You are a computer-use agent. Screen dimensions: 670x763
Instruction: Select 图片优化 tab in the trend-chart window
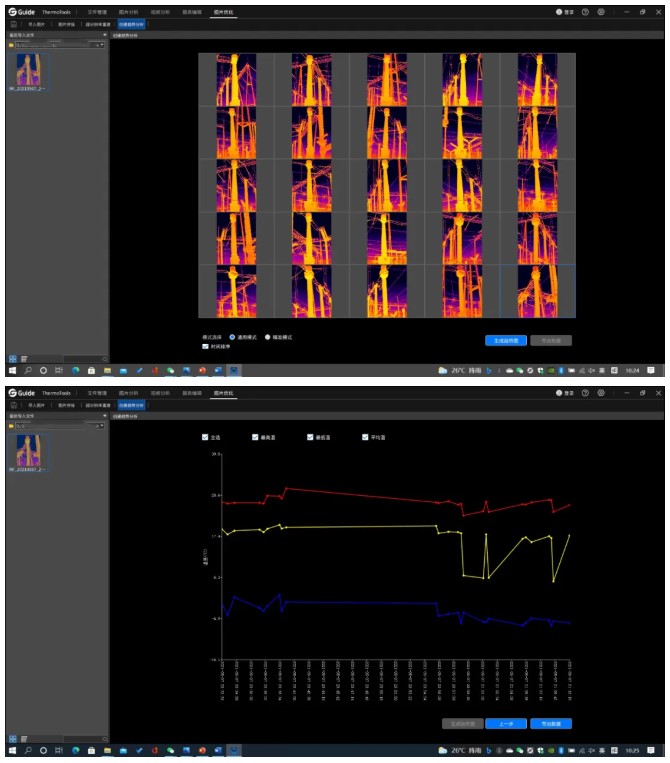tap(224, 393)
